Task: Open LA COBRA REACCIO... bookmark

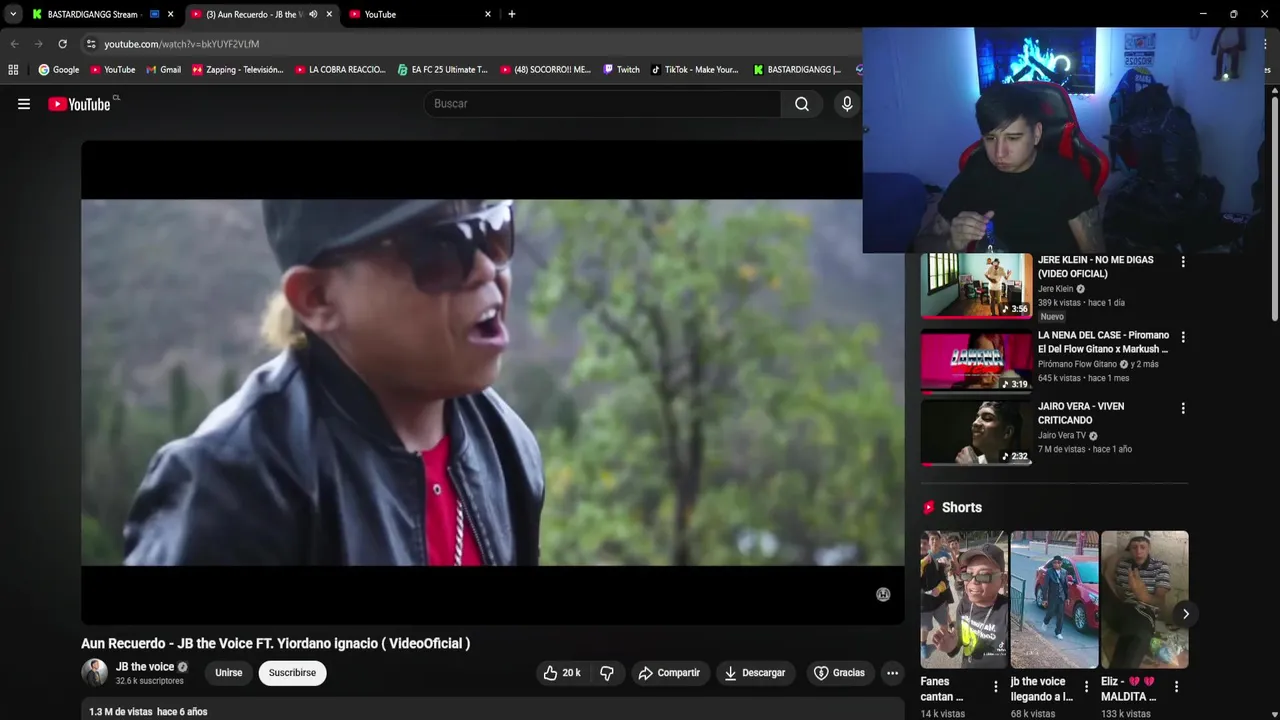Action: point(341,70)
